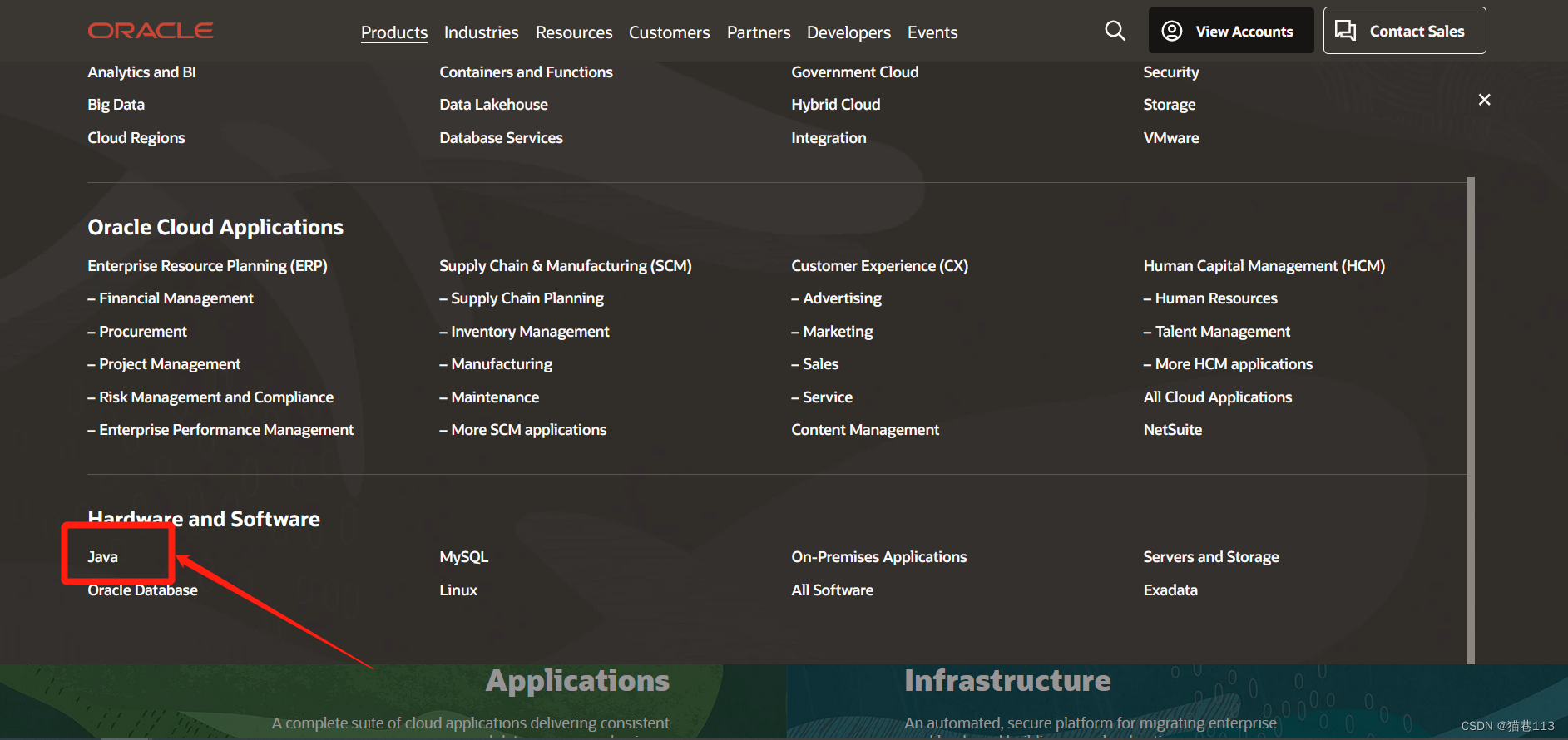Screen dimensions: 1568x740
Task: Open View Accounts button
Action: tap(1231, 31)
